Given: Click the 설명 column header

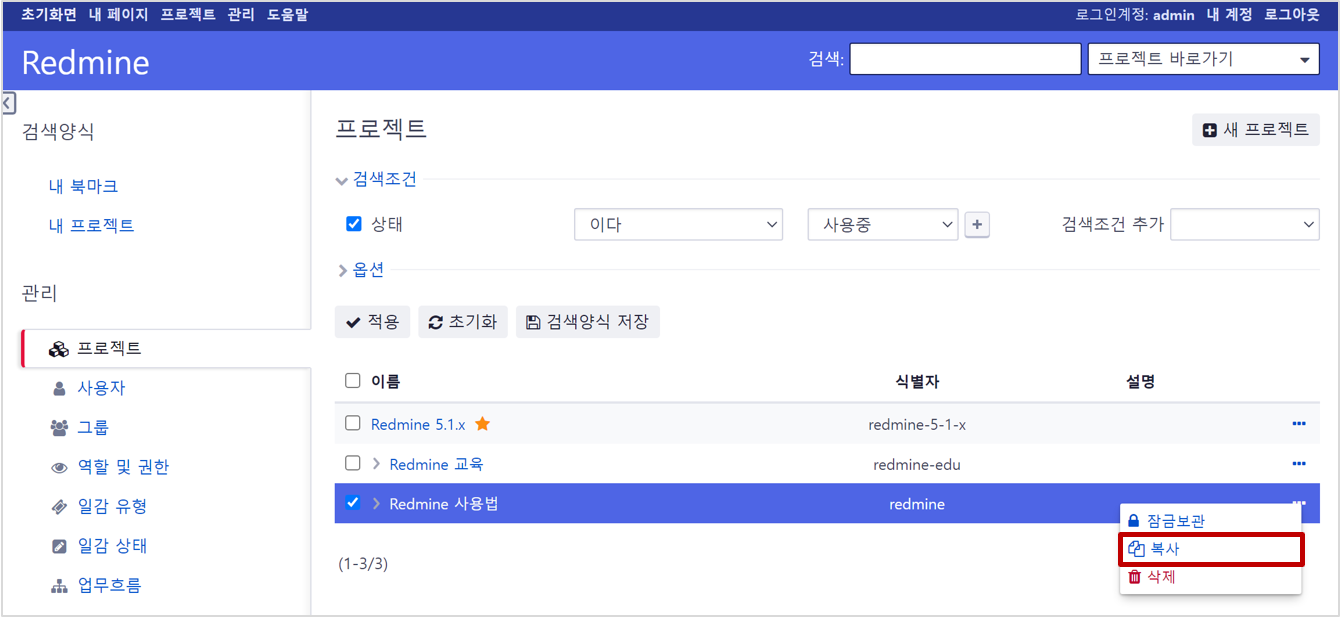Looking at the screenshot, I should pos(1141,381).
